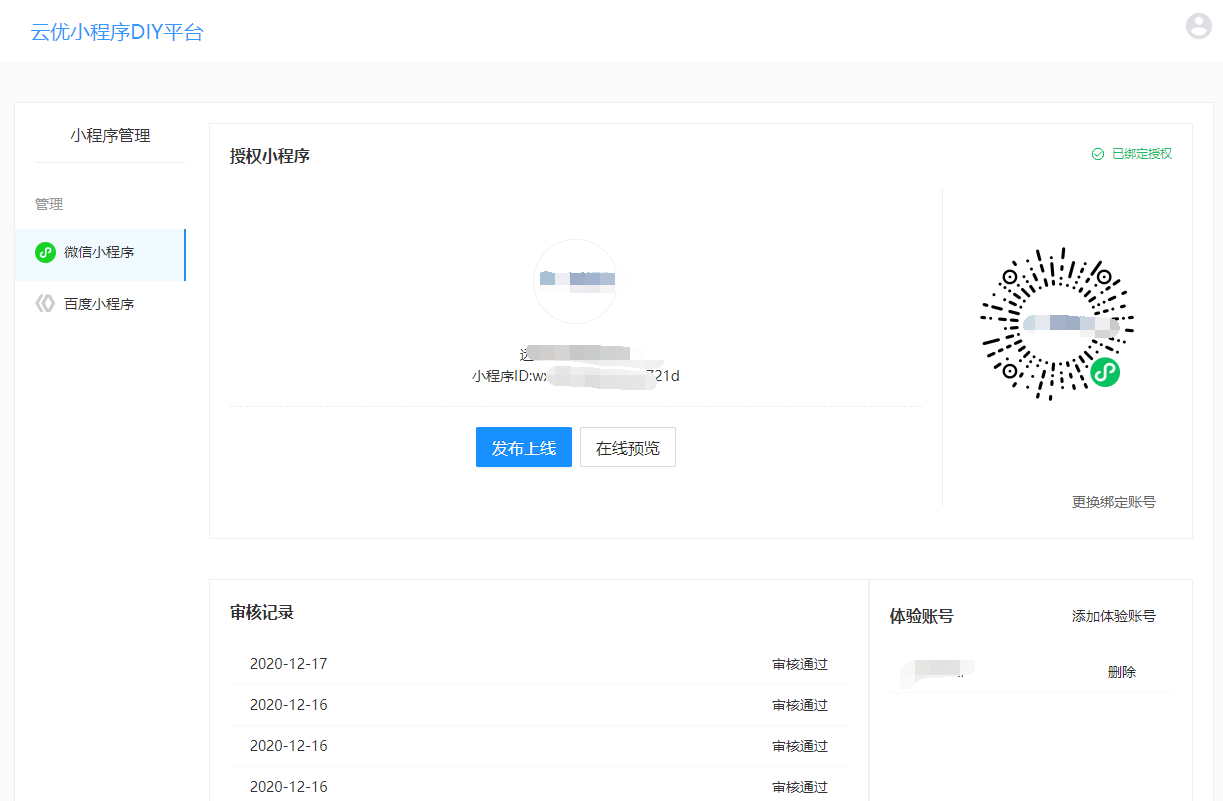The image size is (1223, 801).
Task: Click the 发布上线 button
Action: pyautogui.click(x=524, y=448)
